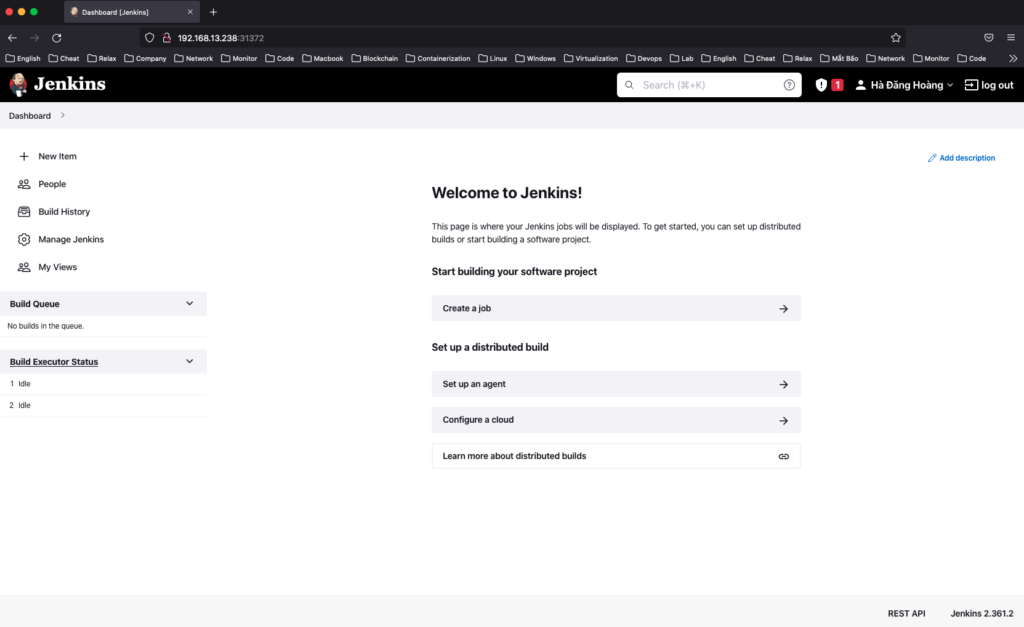1024x627 pixels.
Task: Click the link icon on Learn more about distributed builds
Action: 784,457
